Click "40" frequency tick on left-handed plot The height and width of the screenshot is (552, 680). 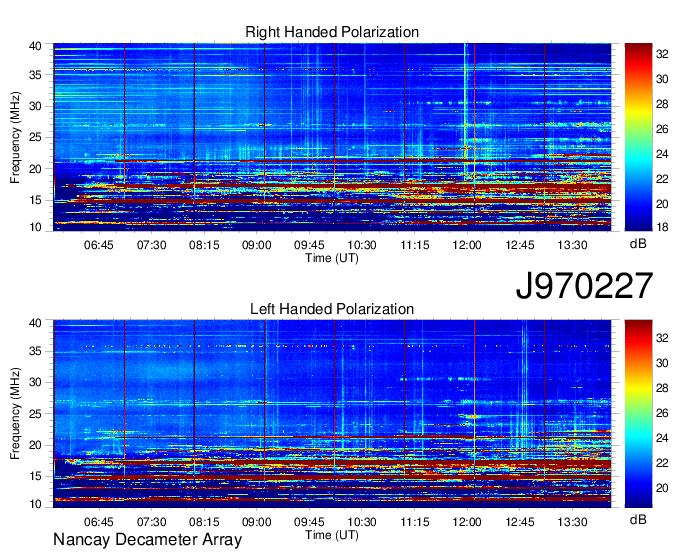(x=35, y=323)
